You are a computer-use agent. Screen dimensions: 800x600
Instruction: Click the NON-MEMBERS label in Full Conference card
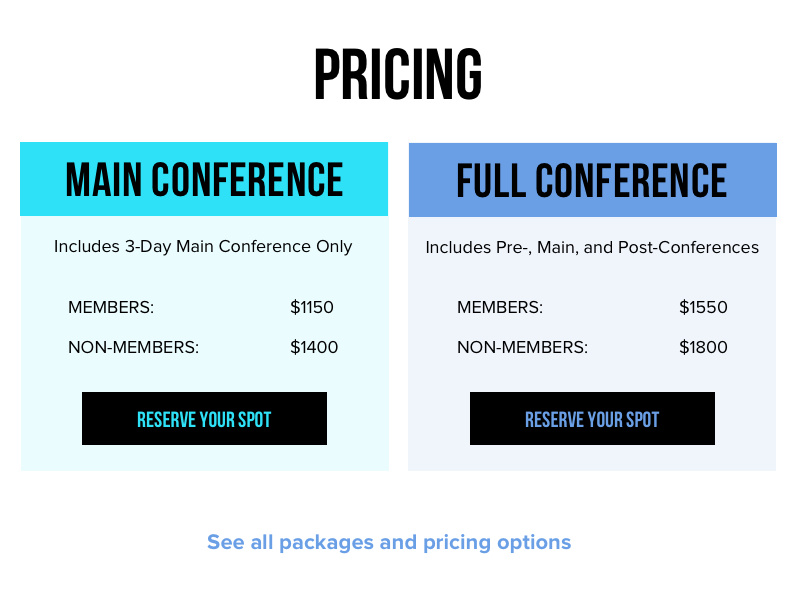(522, 348)
